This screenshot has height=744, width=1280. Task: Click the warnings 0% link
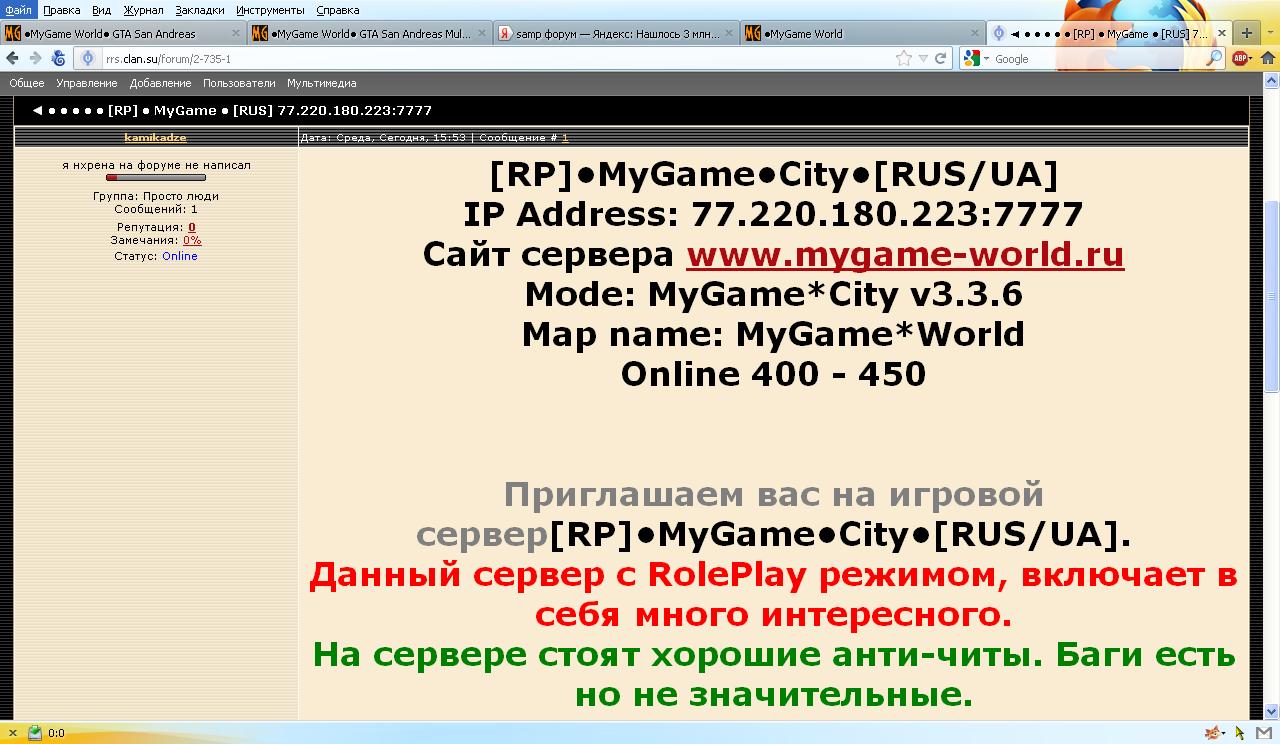pyautogui.click(x=192, y=241)
